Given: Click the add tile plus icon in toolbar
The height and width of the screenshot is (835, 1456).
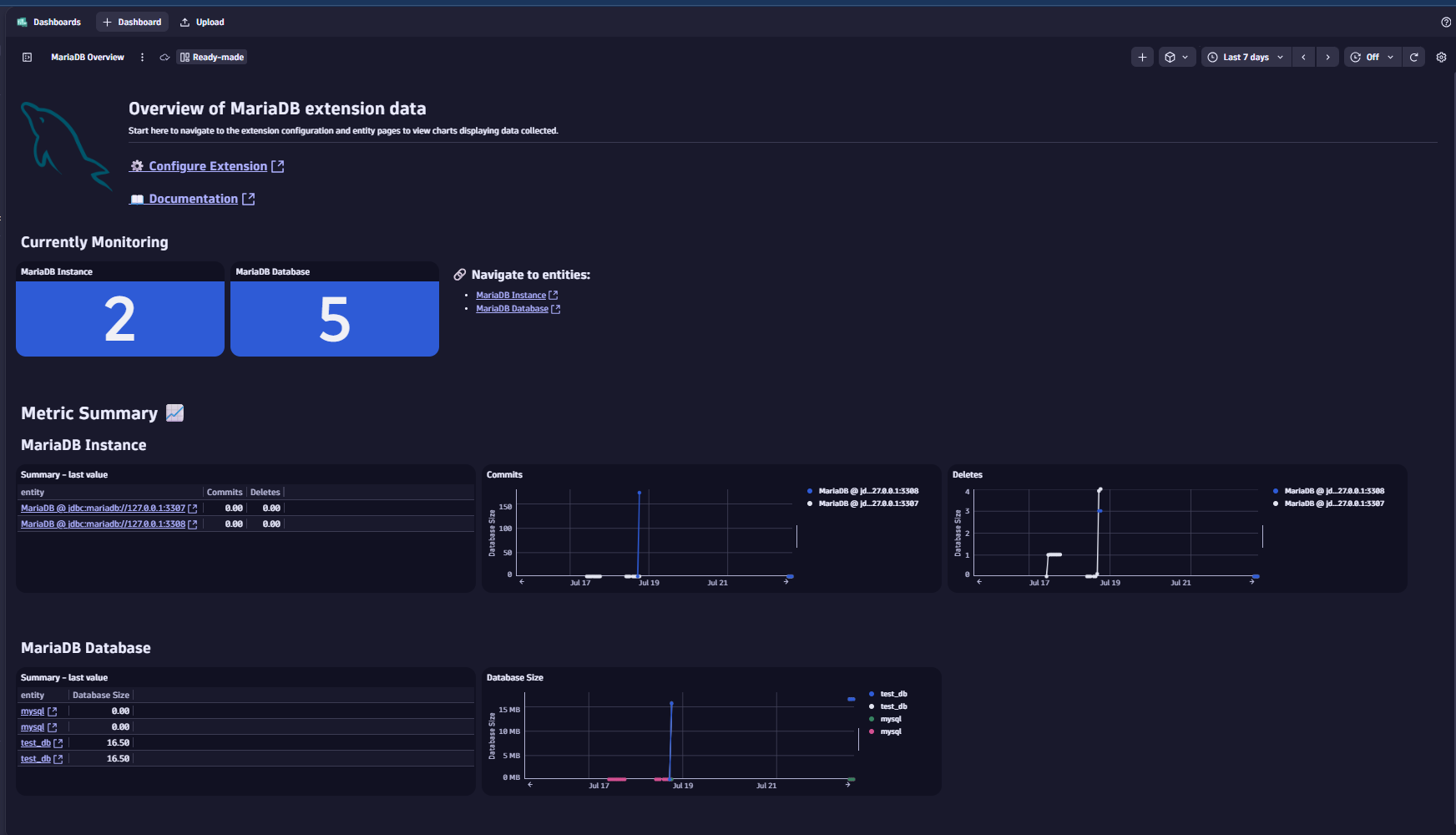Looking at the screenshot, I should click(1142, 57).
